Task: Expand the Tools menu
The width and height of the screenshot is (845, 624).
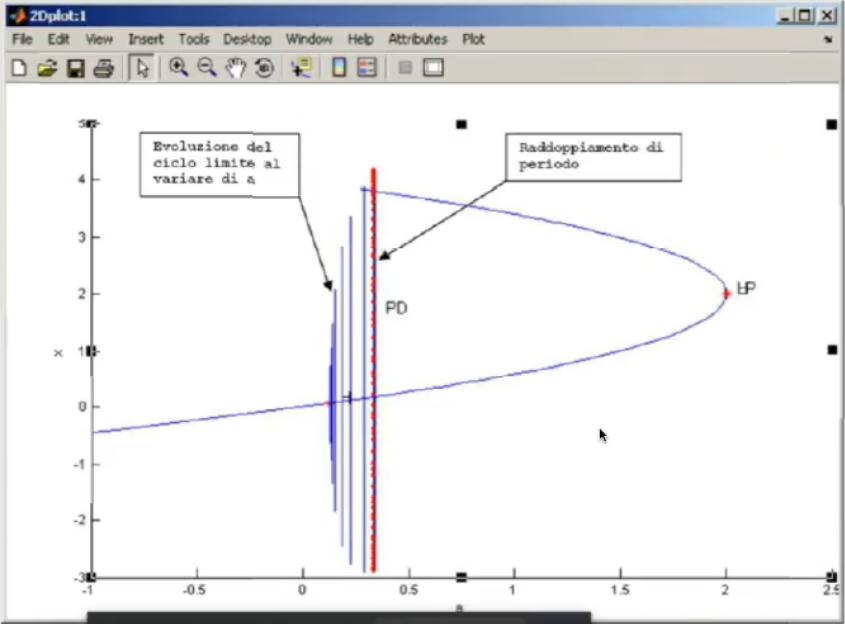Action: click(x=194, y=39)
